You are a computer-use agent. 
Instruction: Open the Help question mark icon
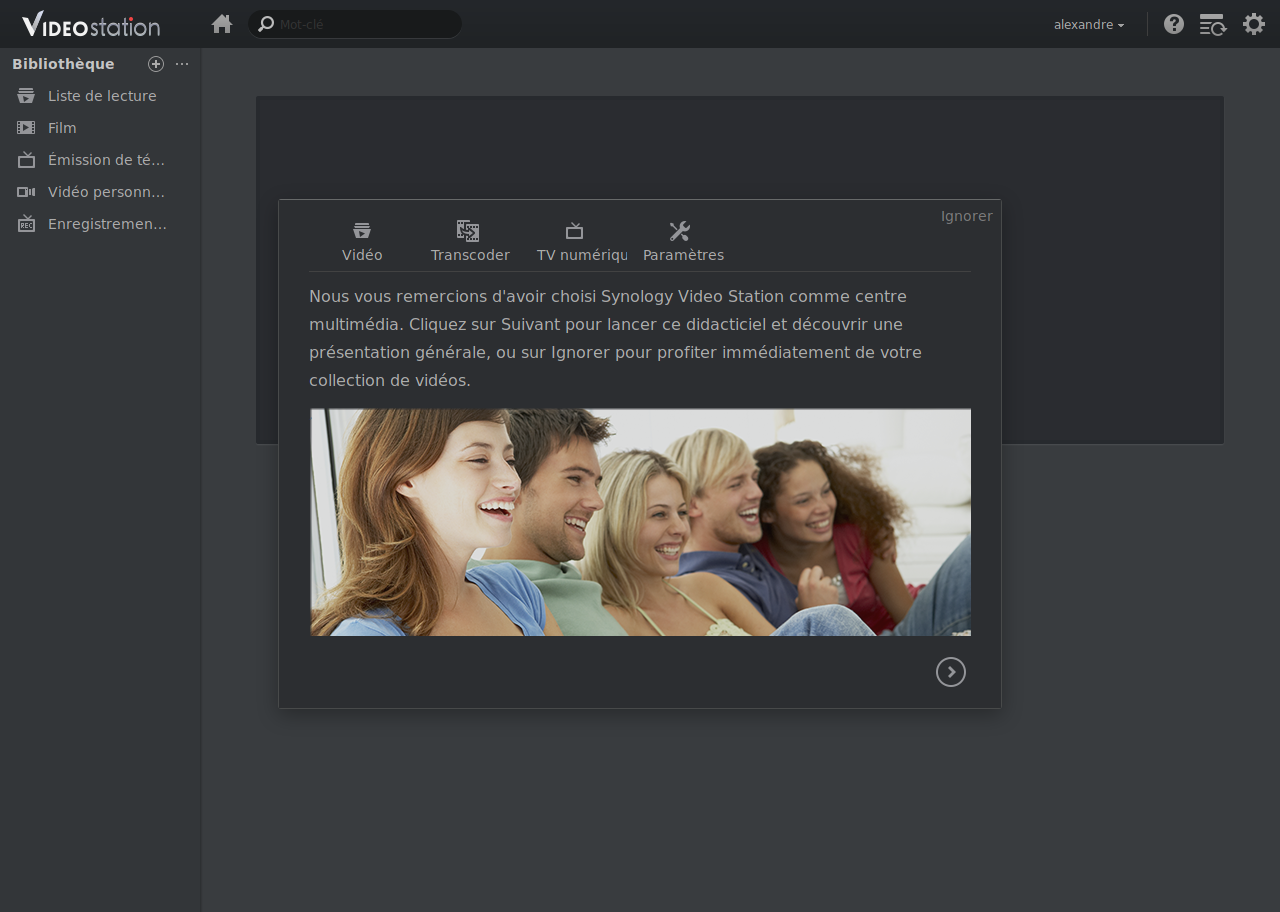(x=1174, y=24)
